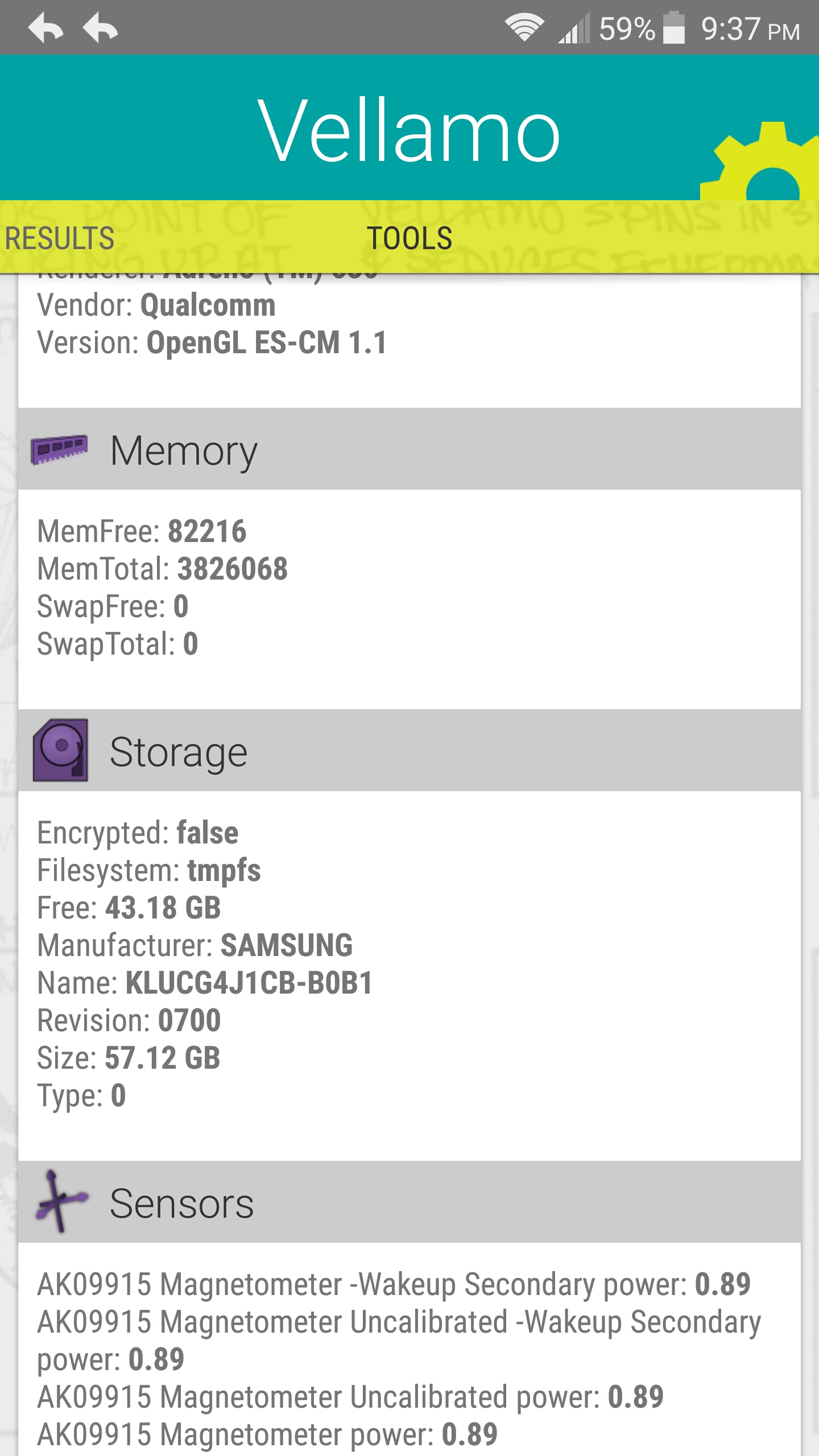Select the Sensors section header
This screenshot has height=1456, width=819.
coord(409,1202)
